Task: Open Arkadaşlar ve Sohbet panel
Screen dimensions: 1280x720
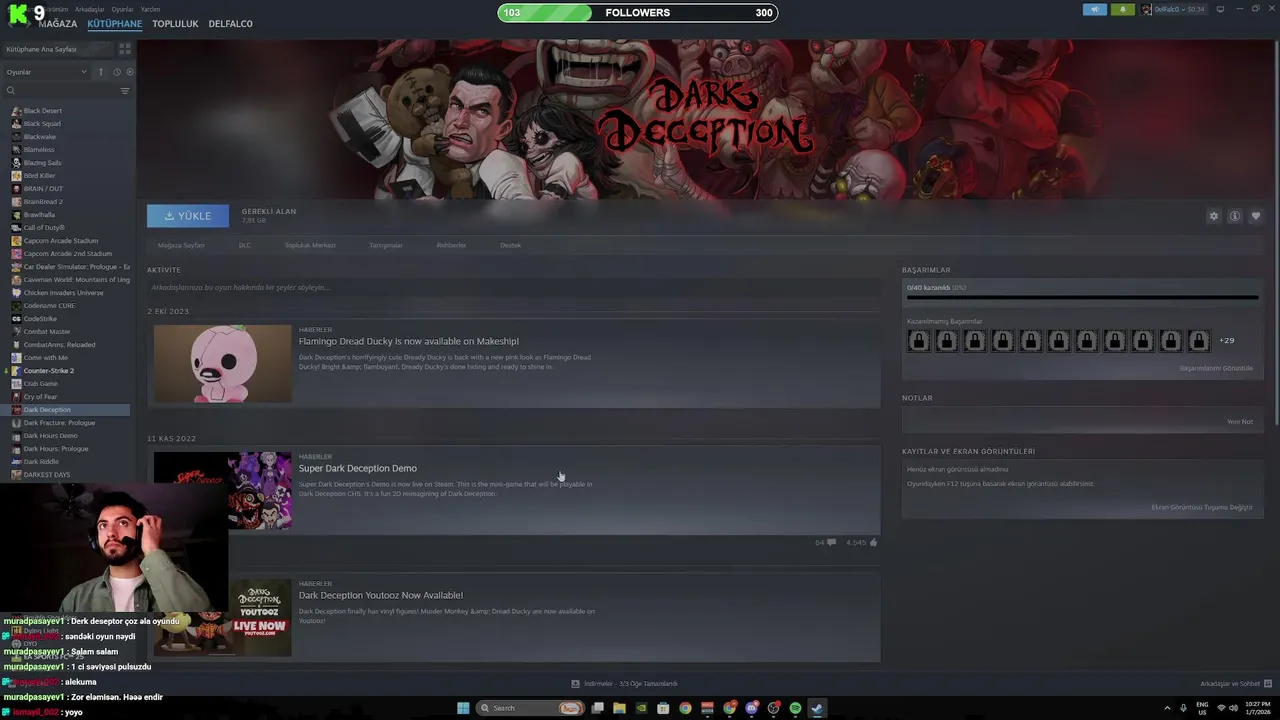Action: pos(1234,684)
